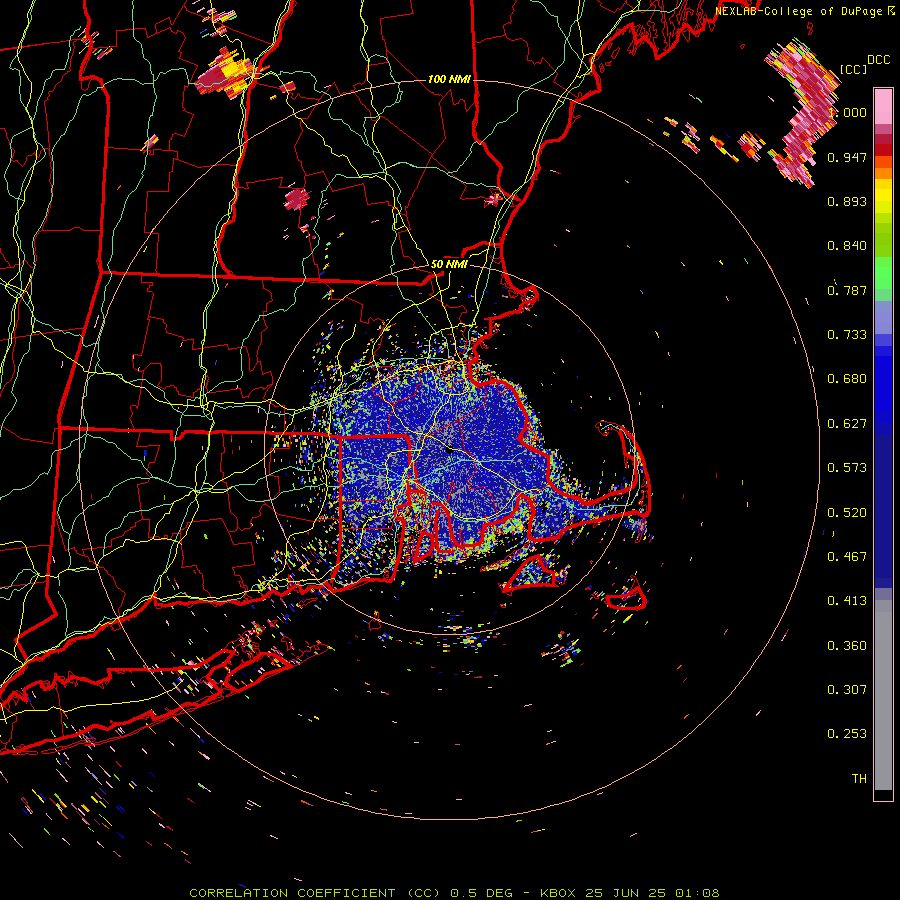Click the 0.733 color scale value

point(847,335)
